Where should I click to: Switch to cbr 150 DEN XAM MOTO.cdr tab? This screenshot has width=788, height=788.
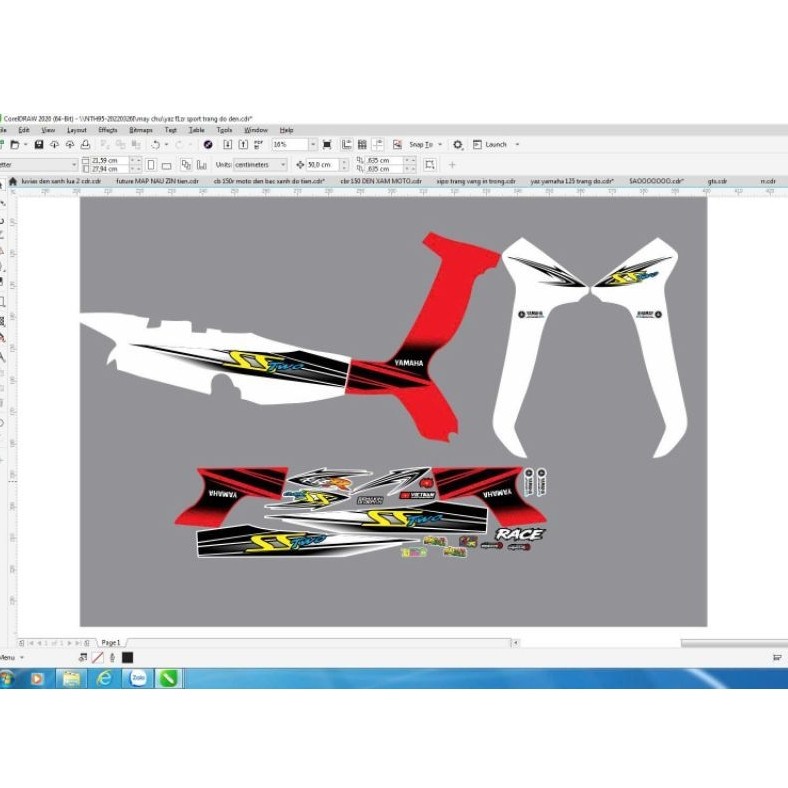click(380, 181)
